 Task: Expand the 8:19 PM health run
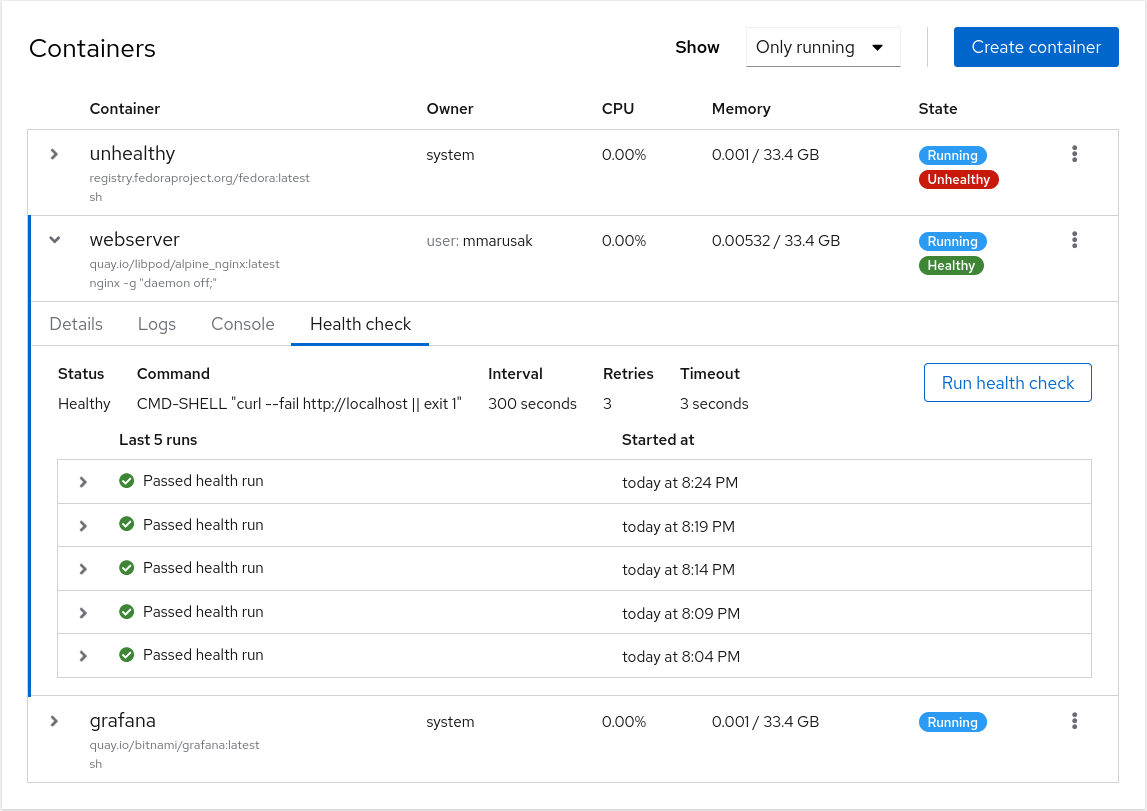tap(83, 525)
